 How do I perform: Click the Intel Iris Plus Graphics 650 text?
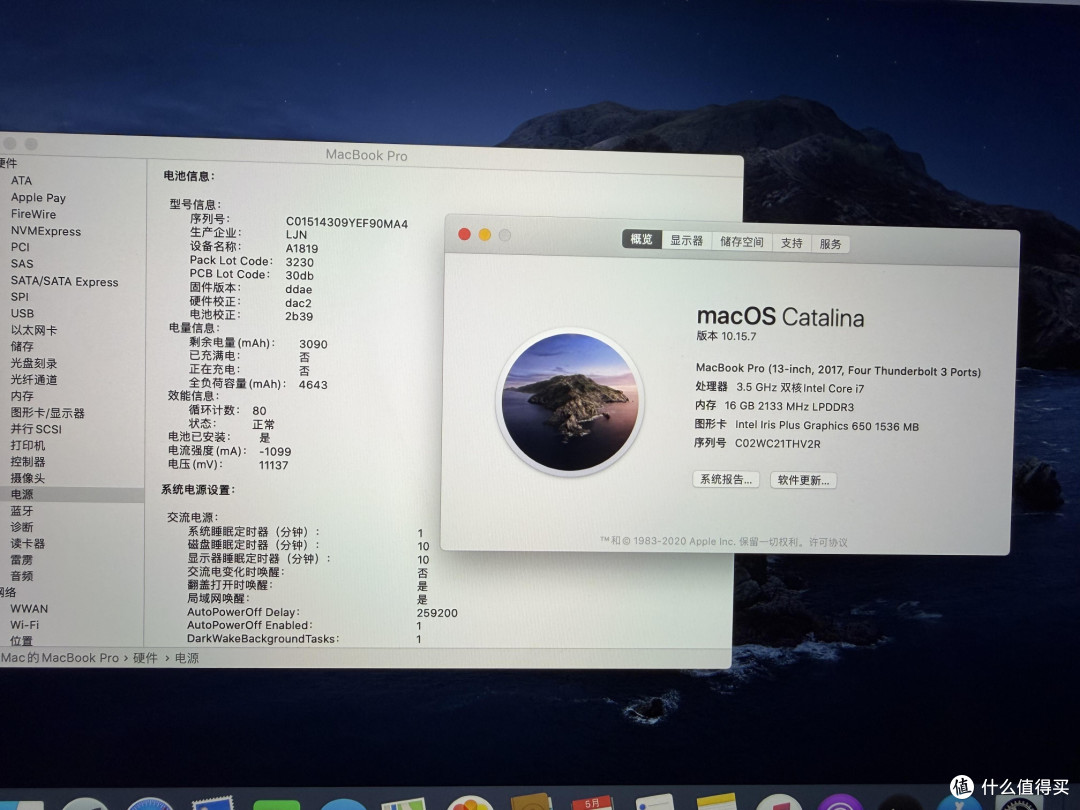(x=803, y=426)
